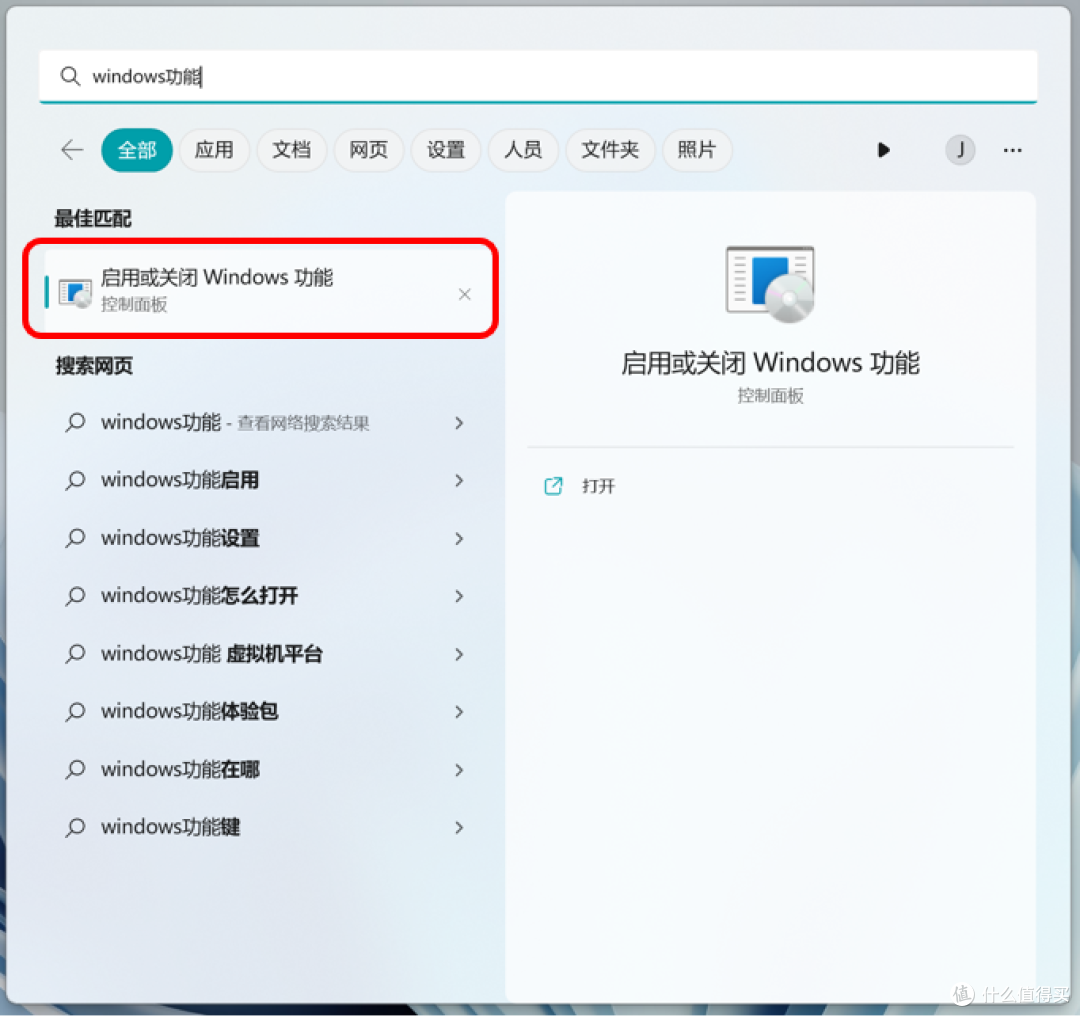The width and height of the screenshot is (1080, 1017).
Task: Click 启用或关闭 Windows 功能 title in preview pane
Action: (770, 363)
